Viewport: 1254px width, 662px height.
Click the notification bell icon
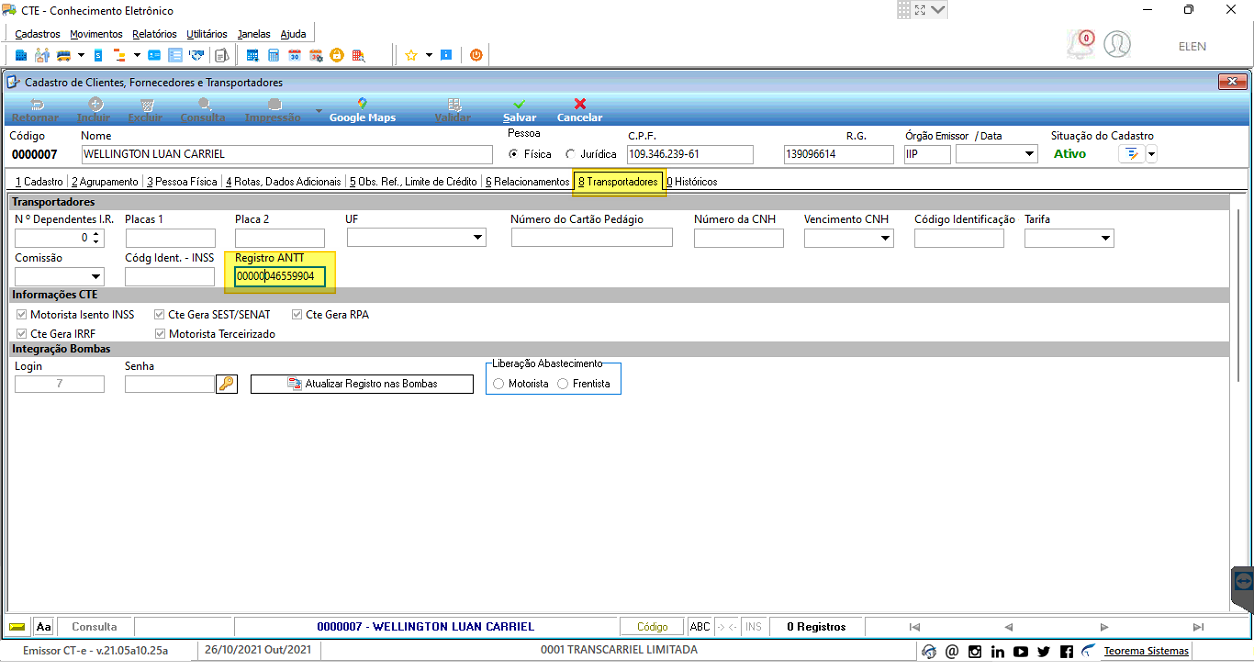click(1080, 44)
